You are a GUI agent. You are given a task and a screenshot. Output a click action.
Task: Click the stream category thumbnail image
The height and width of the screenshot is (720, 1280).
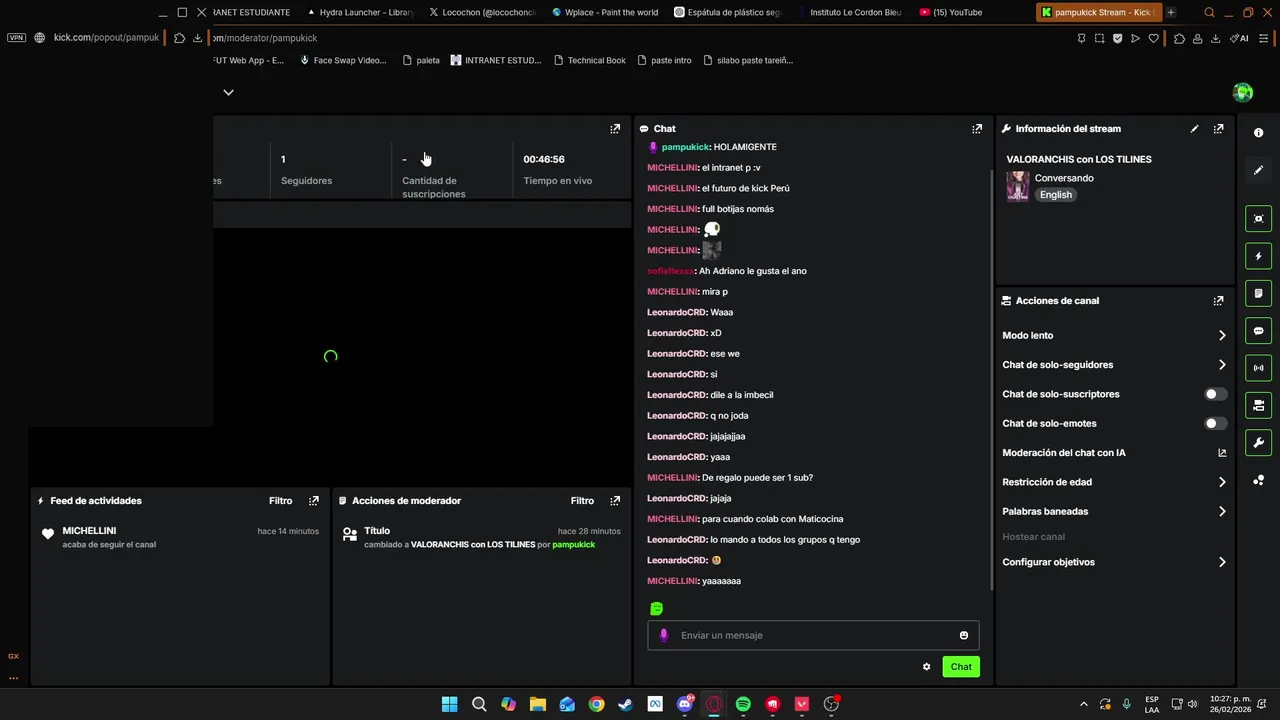click(x=1018, y=186)
